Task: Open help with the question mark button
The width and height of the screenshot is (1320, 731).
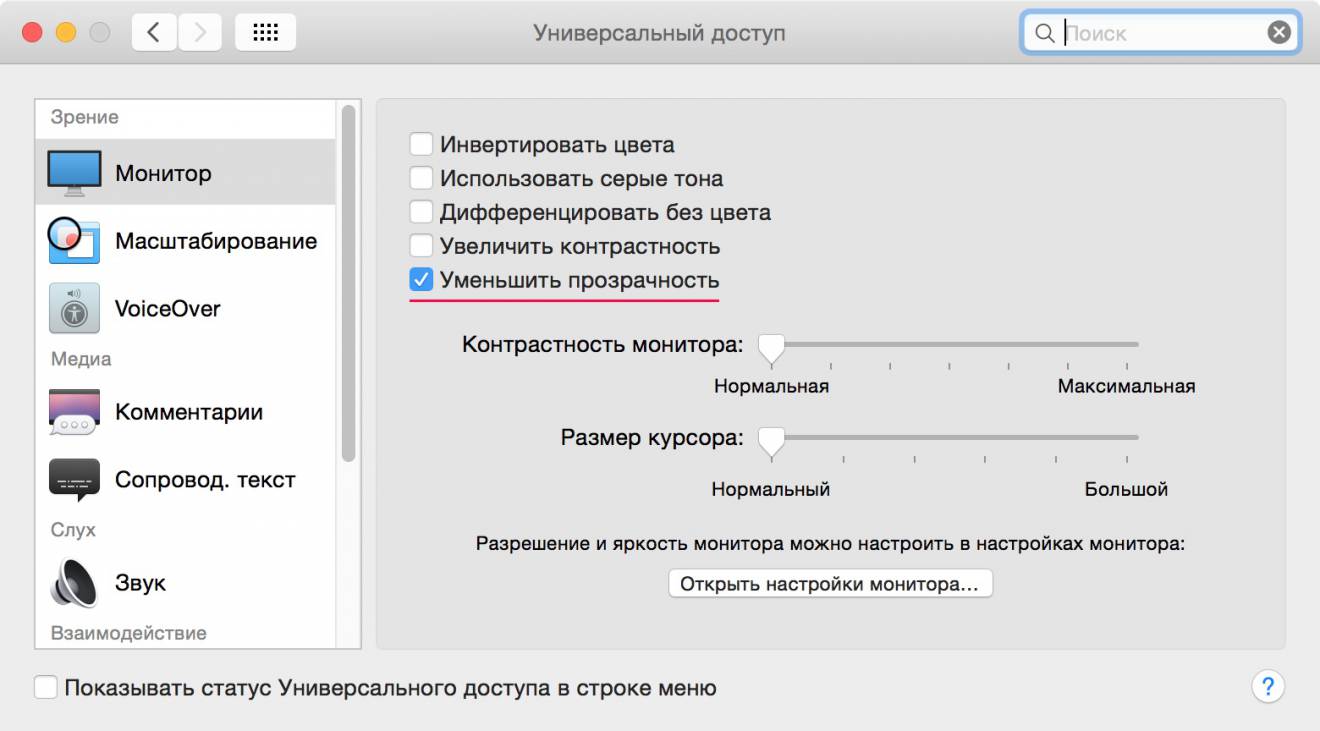Action: [x=1268, y=687]
